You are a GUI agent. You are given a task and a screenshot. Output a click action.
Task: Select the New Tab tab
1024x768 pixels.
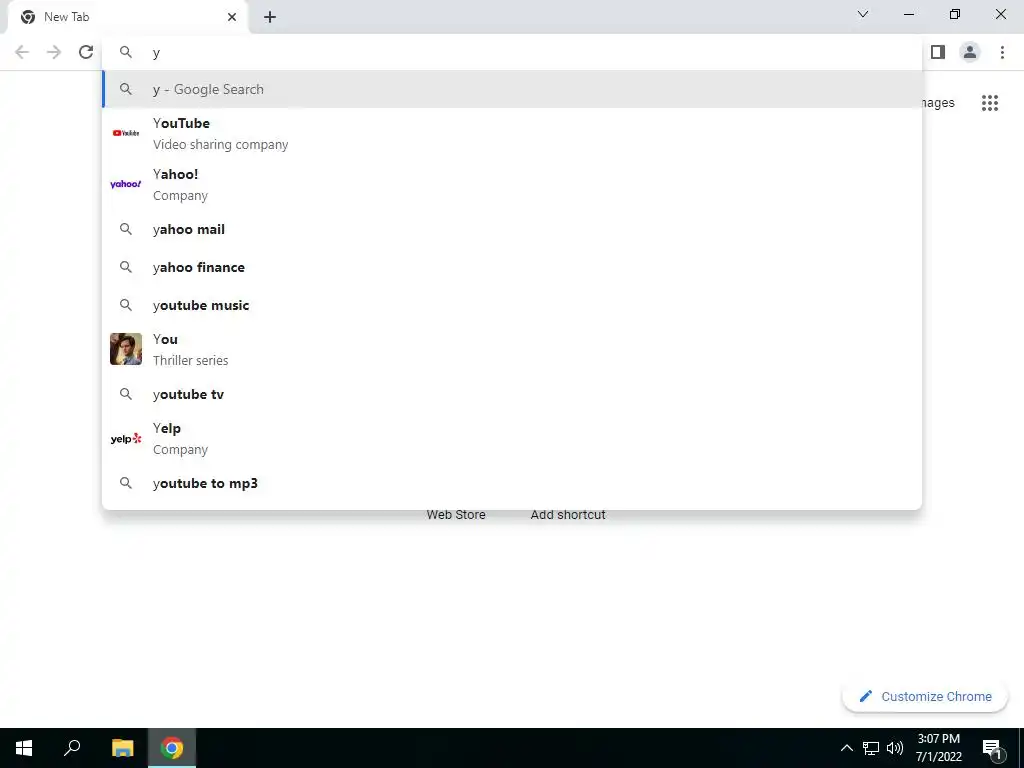[128, 17]
